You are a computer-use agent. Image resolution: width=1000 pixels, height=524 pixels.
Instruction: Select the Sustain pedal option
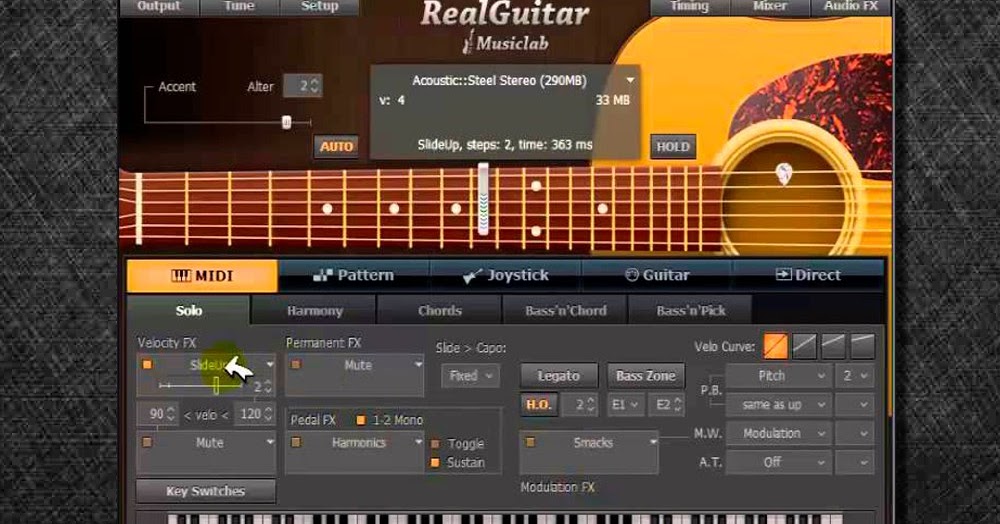click(x=436, y=463)
